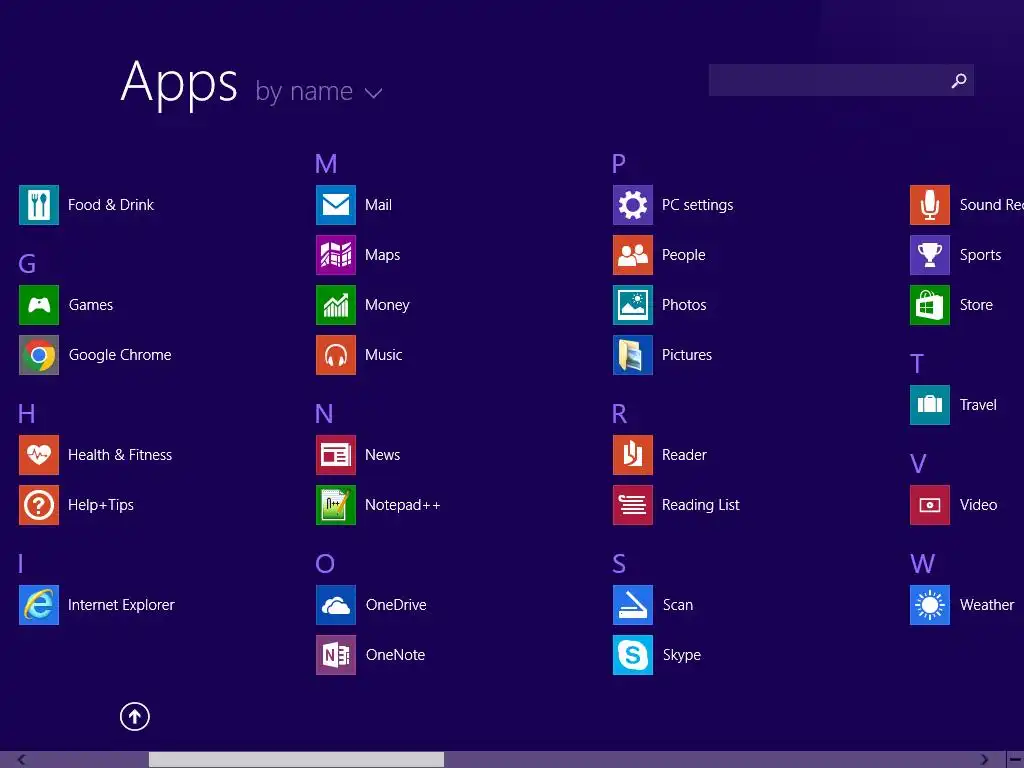
Task: Launch the Notepad++ icon
Action: [x=336, y=505]
